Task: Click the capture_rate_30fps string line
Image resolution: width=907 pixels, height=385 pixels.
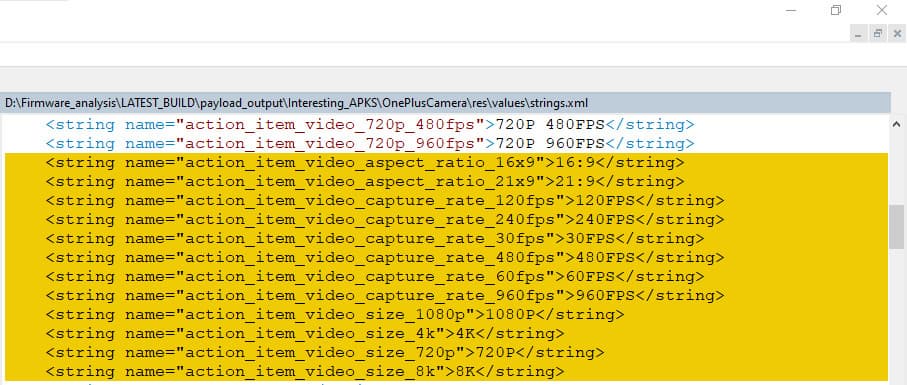Action: [x=375, y=239]
